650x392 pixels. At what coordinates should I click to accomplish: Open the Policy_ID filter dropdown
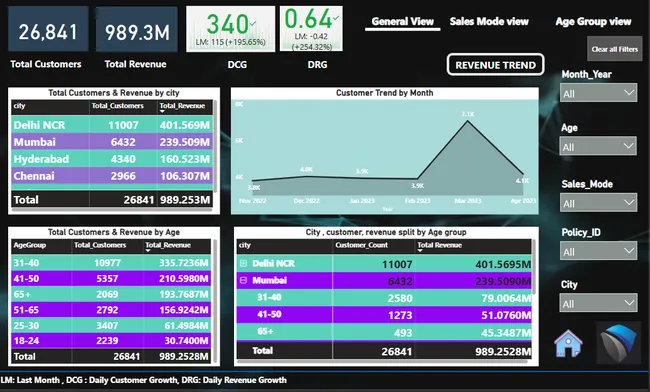coord(598,251)
